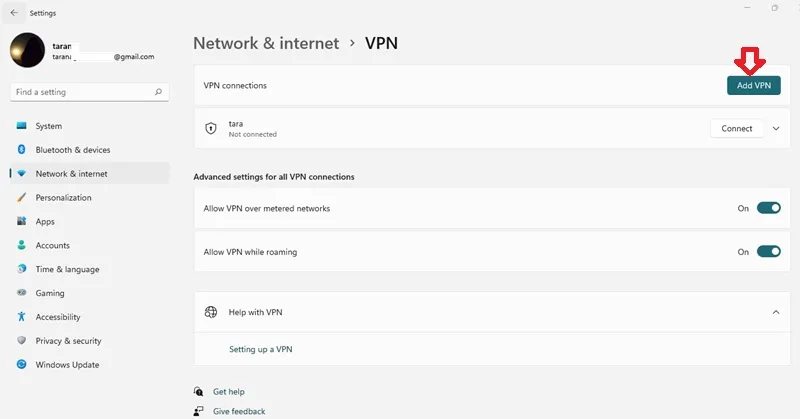Open the Setting up a VPN link
This screenshot has width=800, height=419.
click(261, 349)
